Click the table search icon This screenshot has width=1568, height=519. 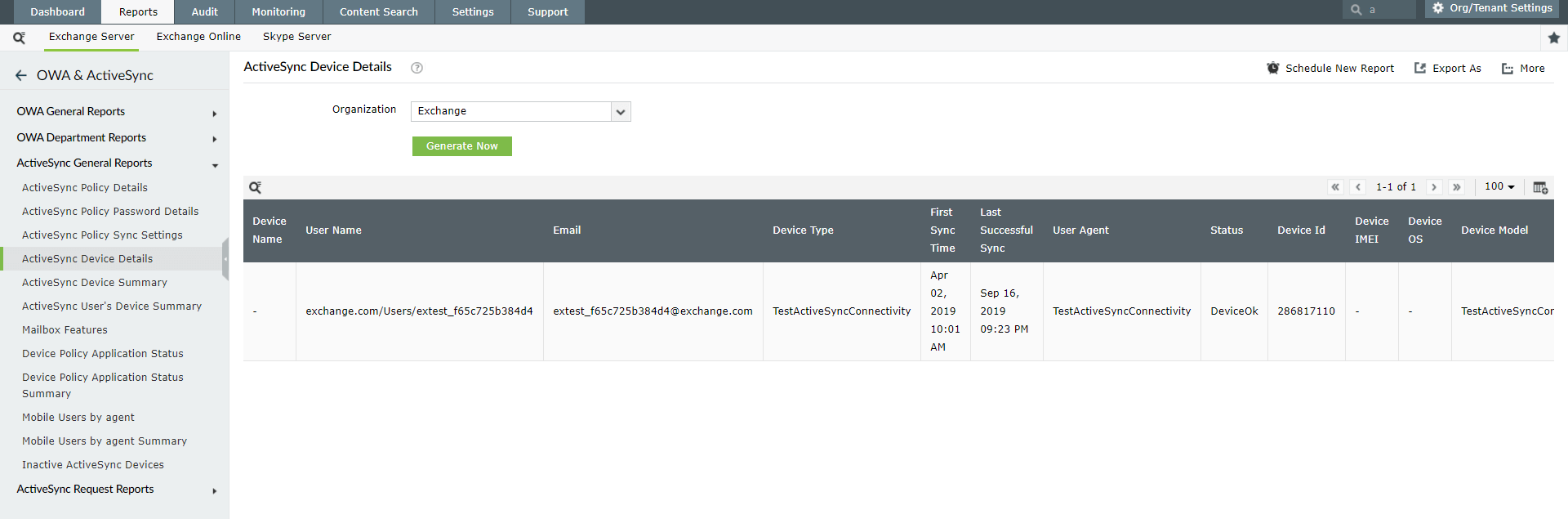(x=256, y=187)
